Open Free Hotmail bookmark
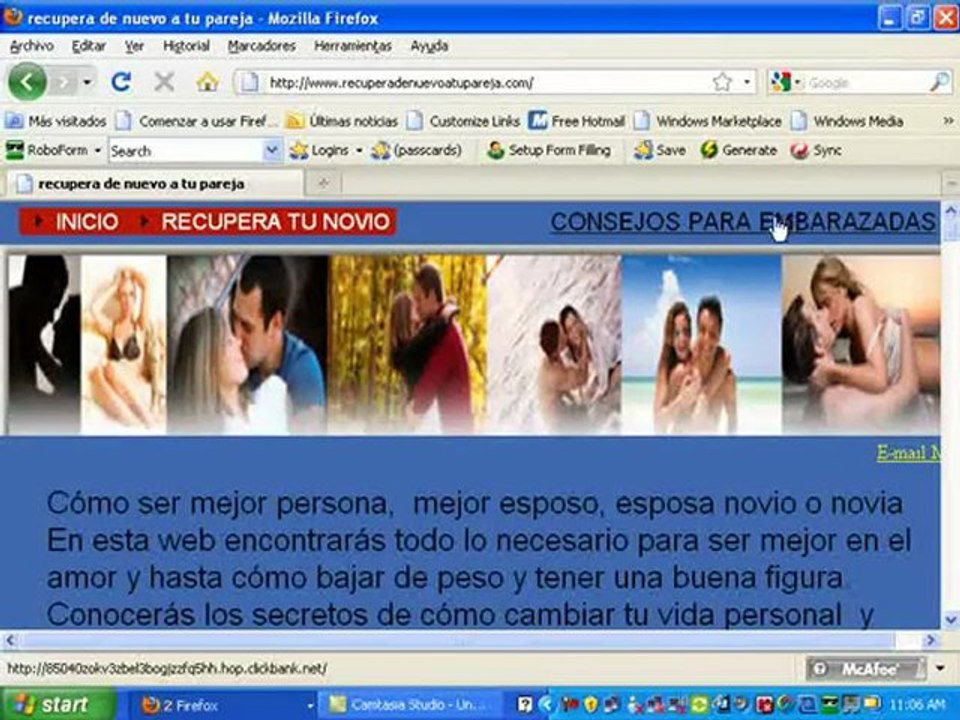This screenshot has height=720, width=960. click(x=577, y=121)
